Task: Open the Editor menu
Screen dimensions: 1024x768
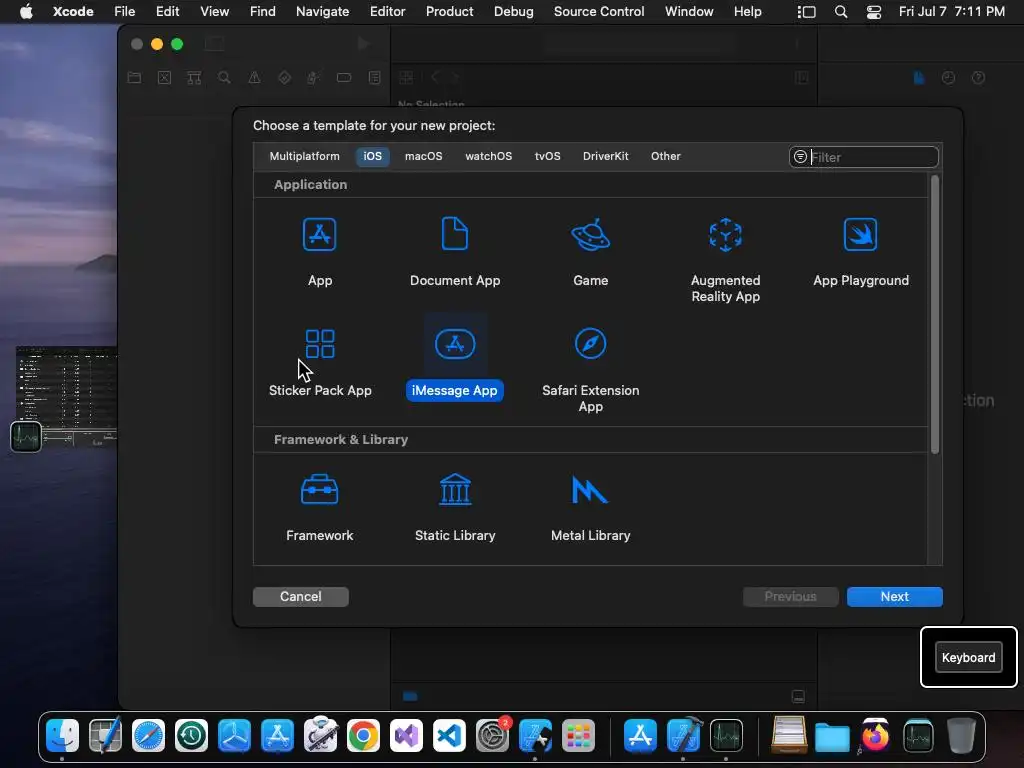Action: click(387, 11)
